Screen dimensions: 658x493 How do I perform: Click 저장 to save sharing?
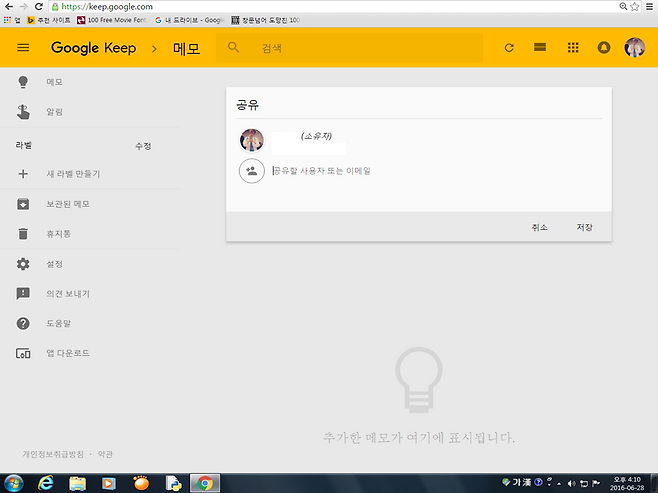pos(584,227)
